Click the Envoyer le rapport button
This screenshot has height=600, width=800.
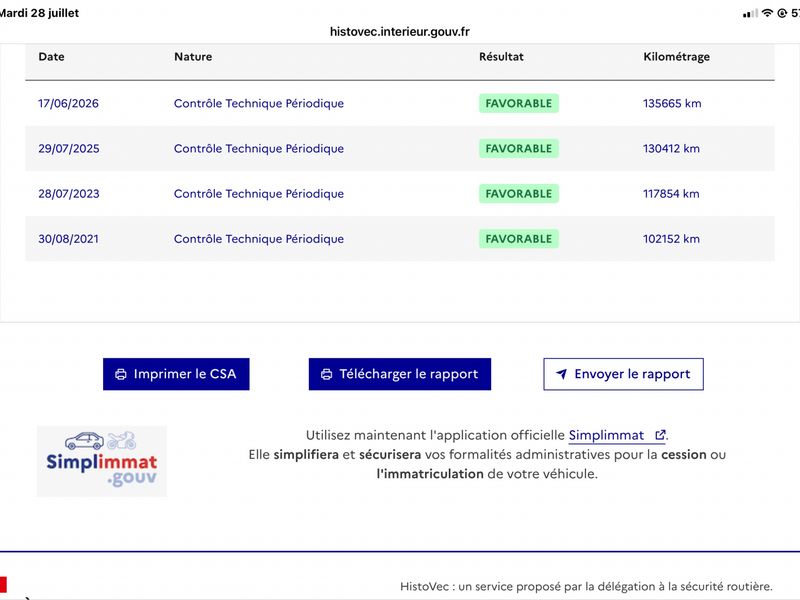(623, 374)
